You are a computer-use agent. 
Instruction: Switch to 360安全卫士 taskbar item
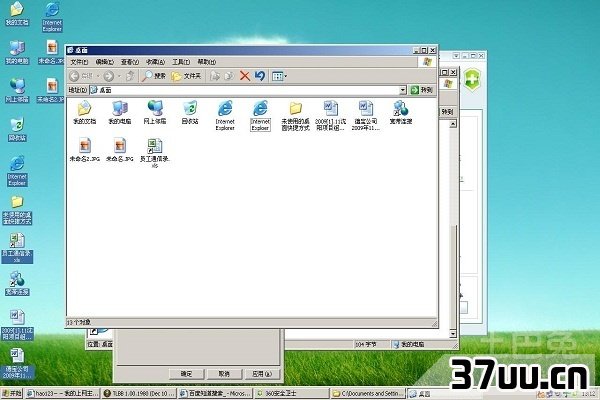(x=292, y=393)
